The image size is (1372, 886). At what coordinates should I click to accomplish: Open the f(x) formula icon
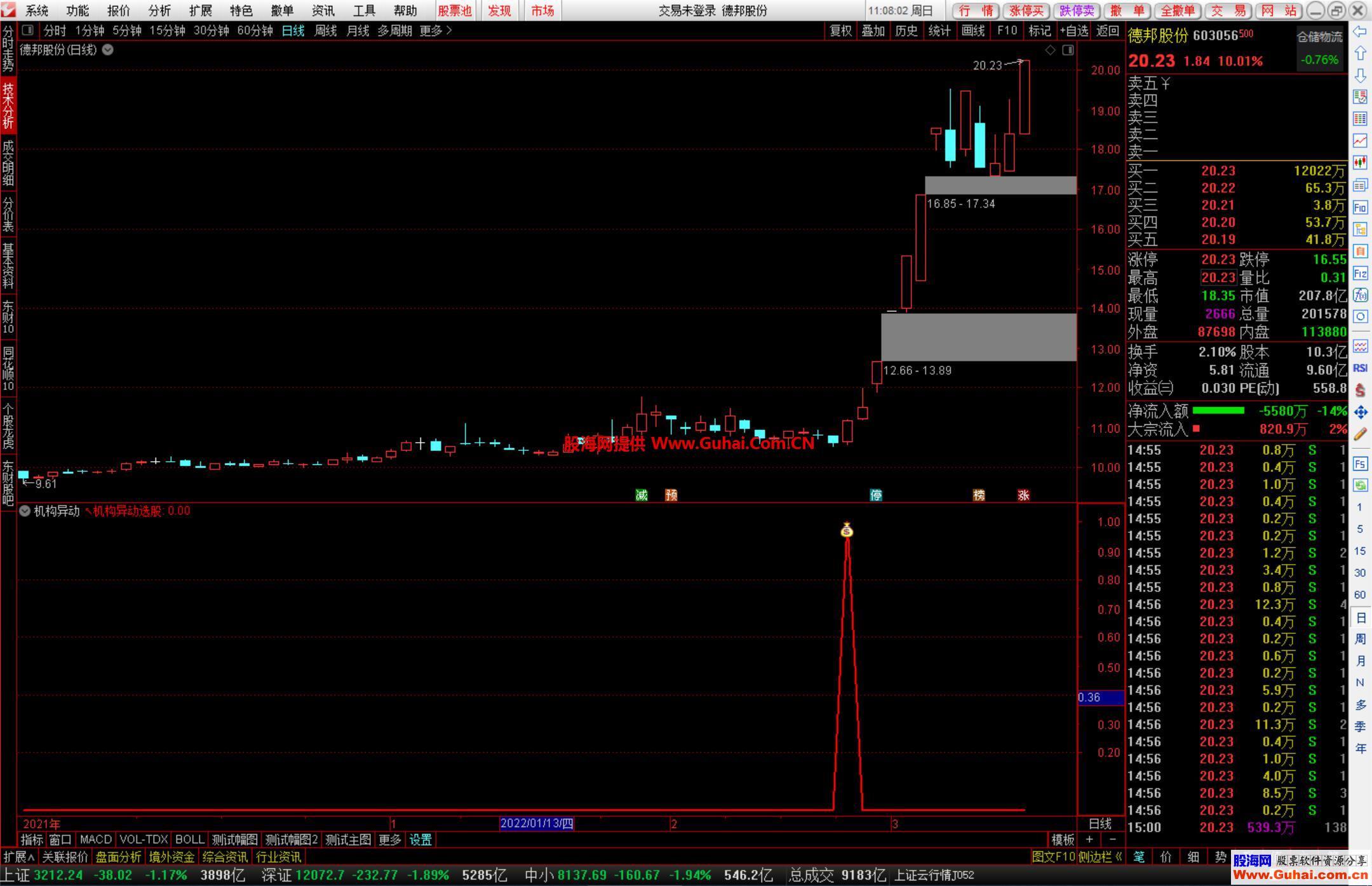tap(1360, 295)
